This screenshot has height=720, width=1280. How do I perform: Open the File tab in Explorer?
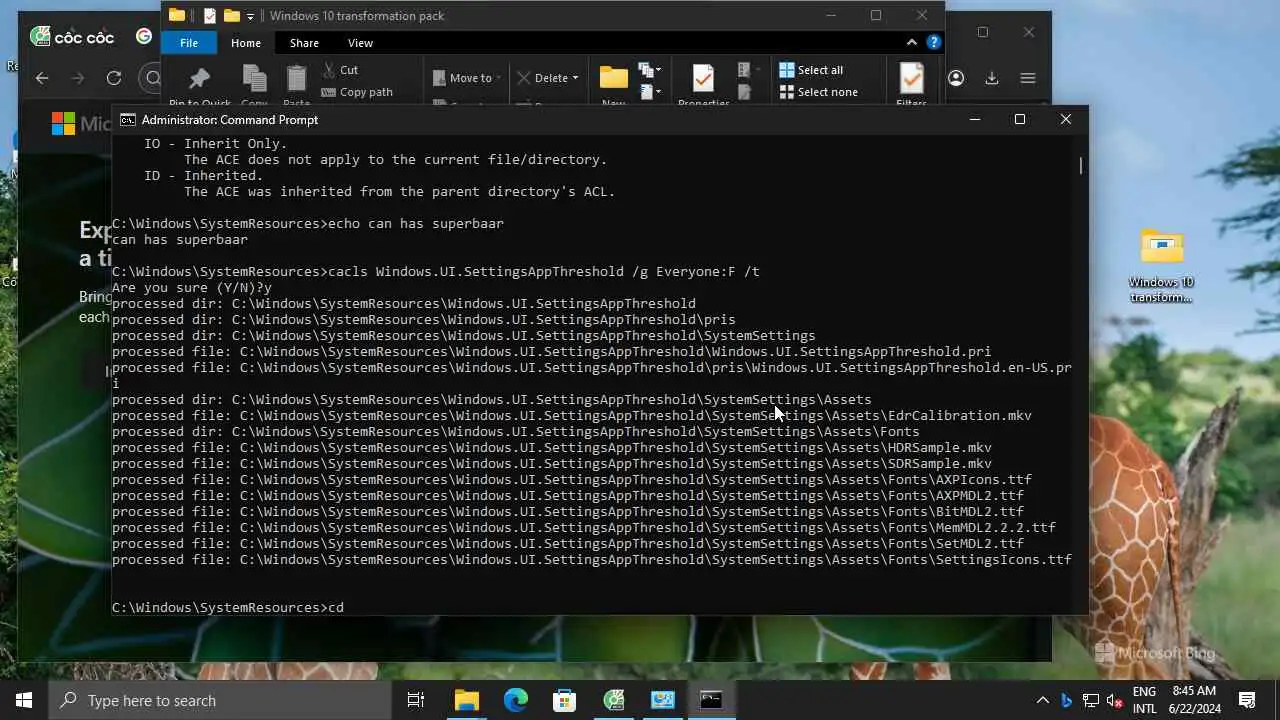(x=189, y=43)
